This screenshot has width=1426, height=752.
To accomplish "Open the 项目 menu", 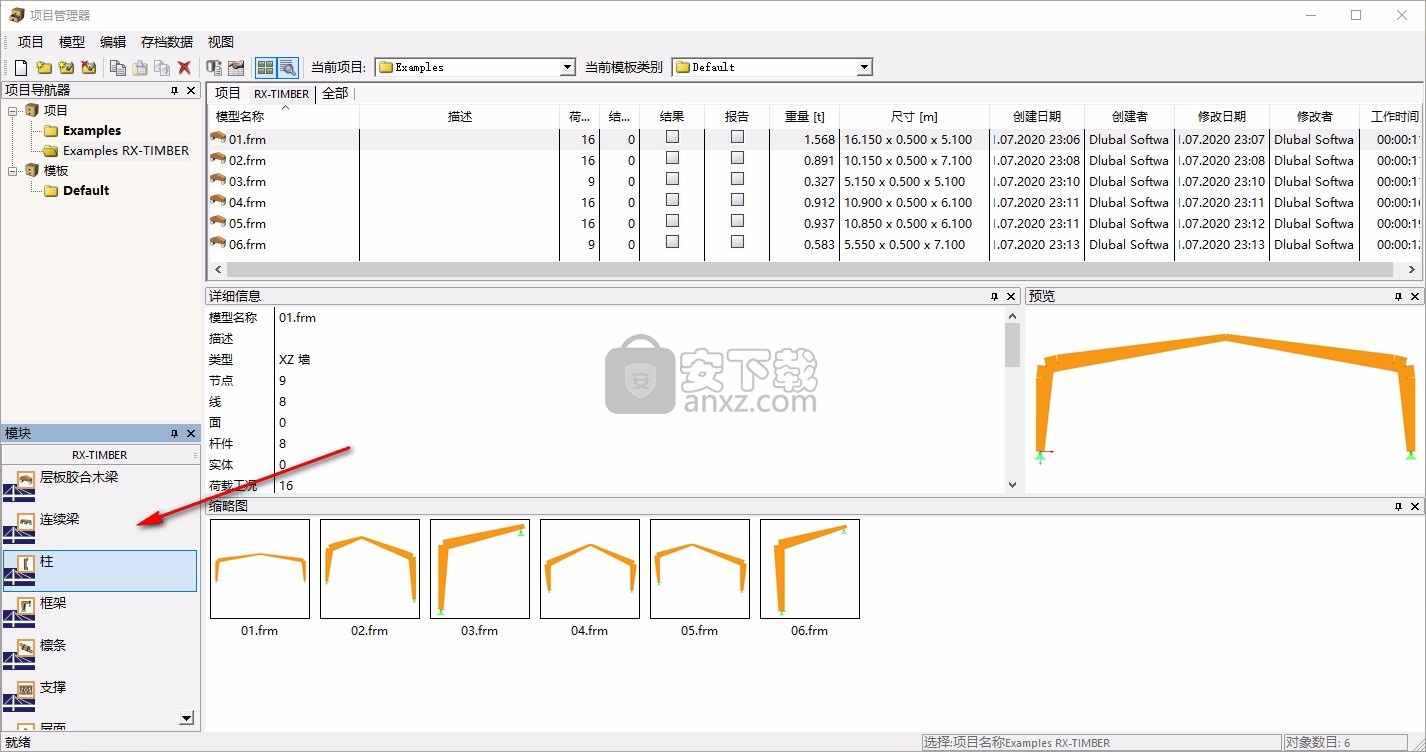I will tap(31, 42).
